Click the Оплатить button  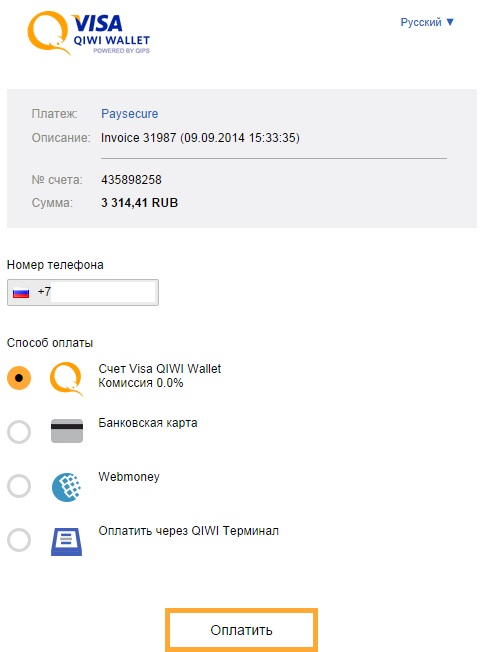[241, 630]
